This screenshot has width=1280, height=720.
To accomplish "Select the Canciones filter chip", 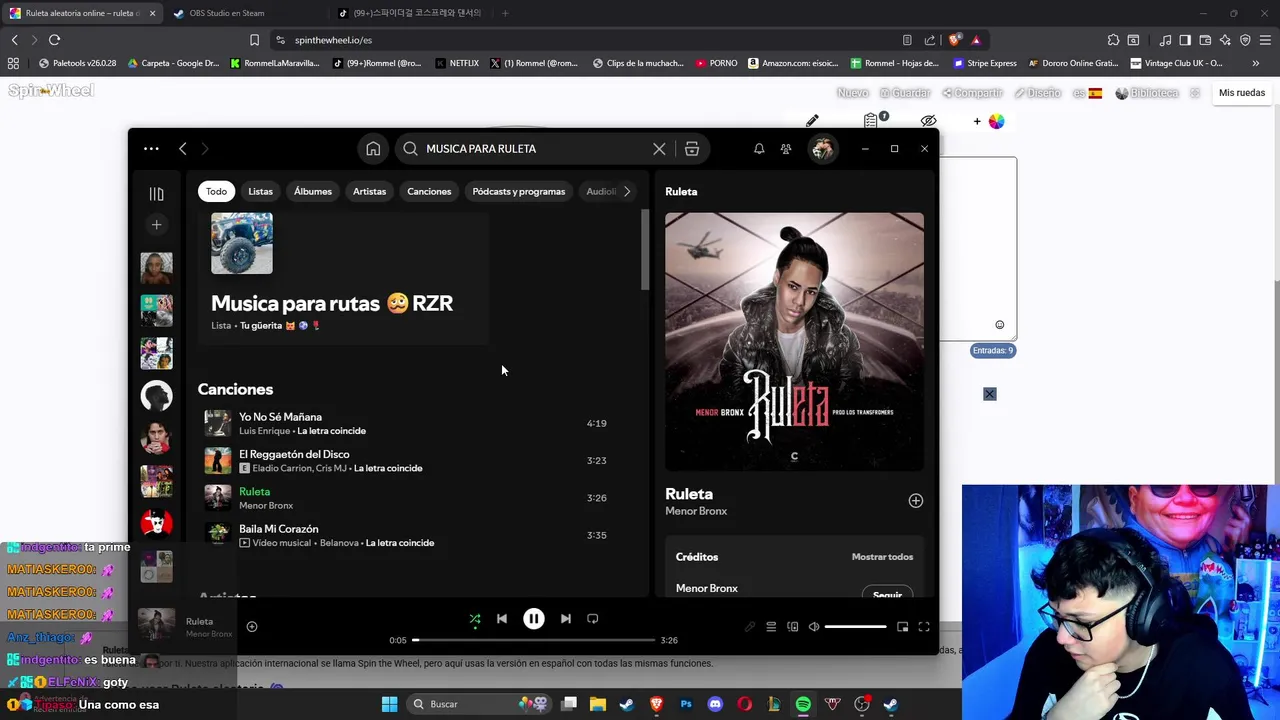I will pos(429,191).
